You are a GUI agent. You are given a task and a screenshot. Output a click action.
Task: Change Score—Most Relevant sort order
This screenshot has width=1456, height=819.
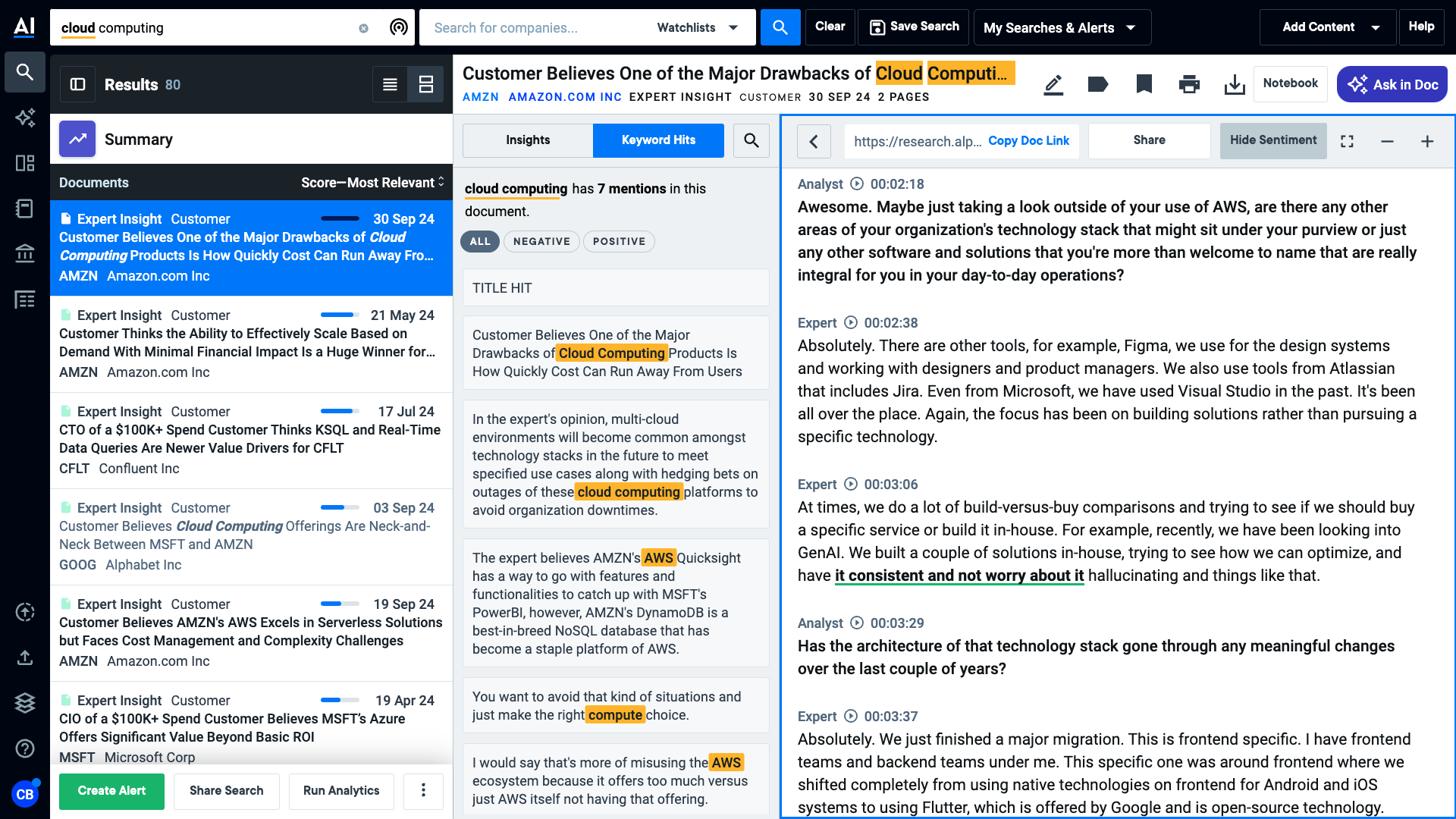[372, 183]
